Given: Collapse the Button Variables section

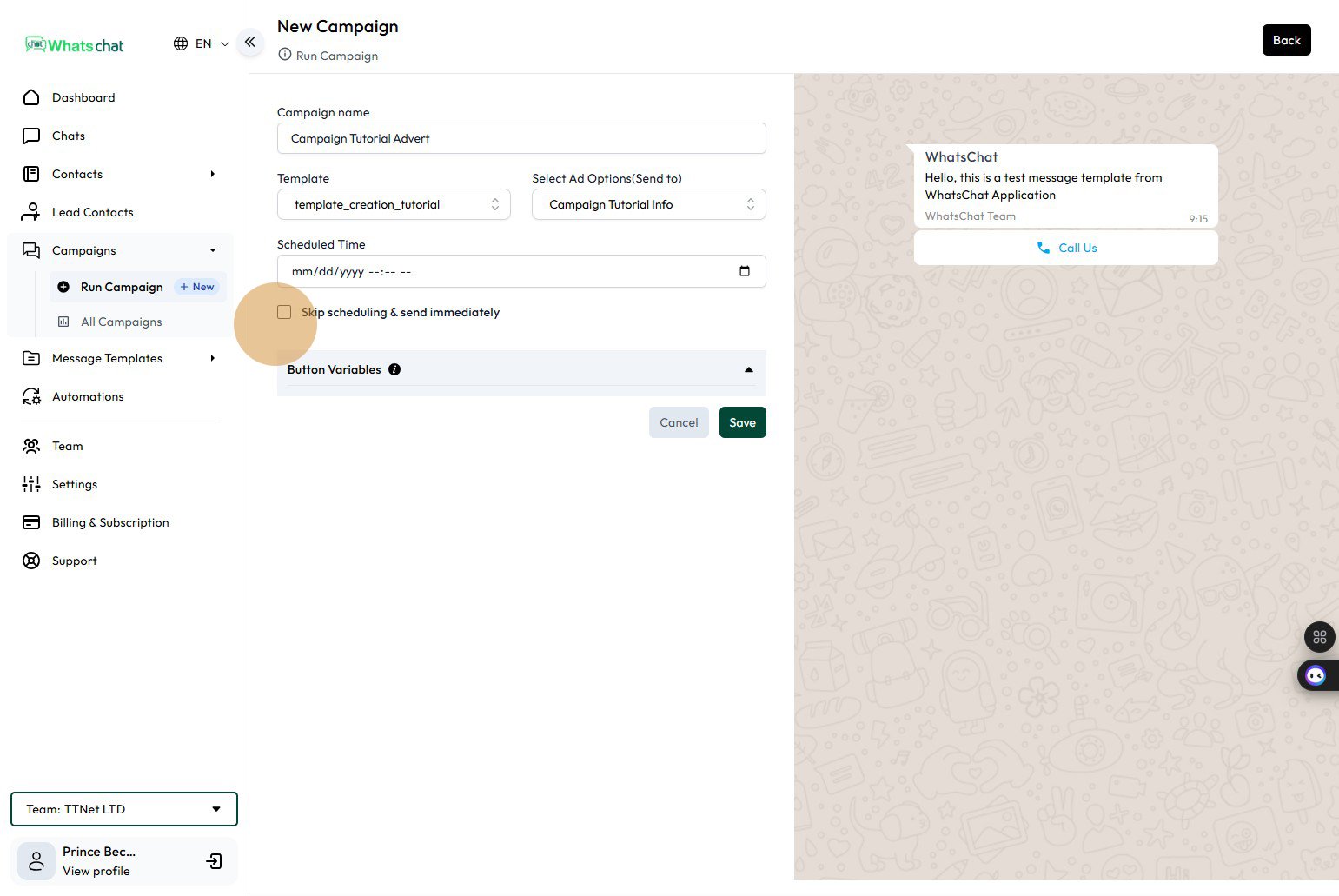Looking at the screenshot, I should [748, 369].
